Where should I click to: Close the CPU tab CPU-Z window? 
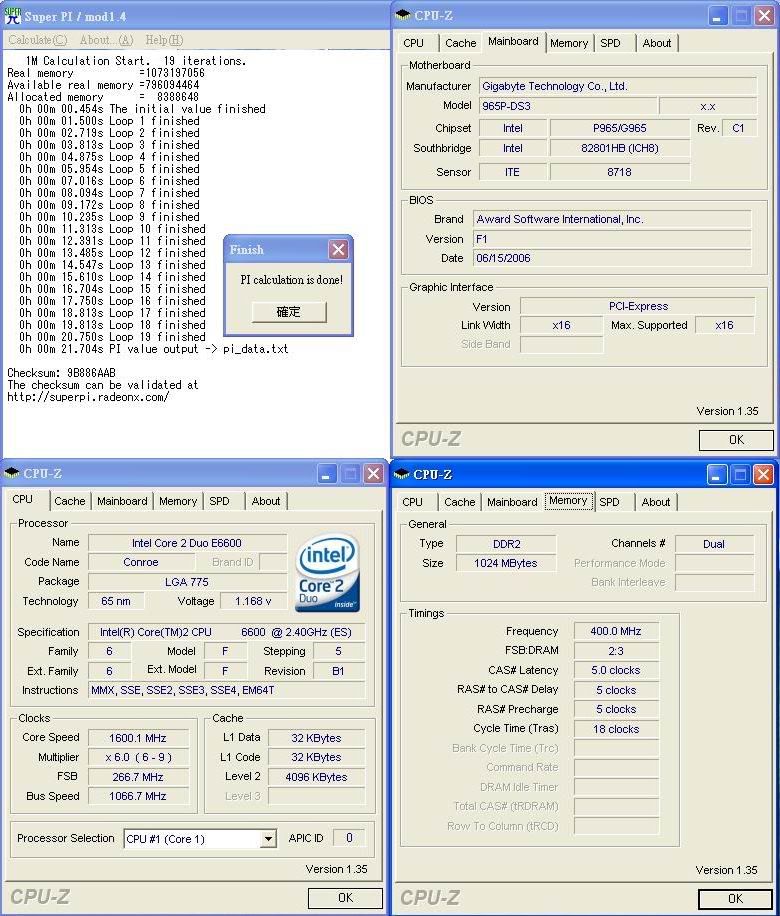(373, 474)
